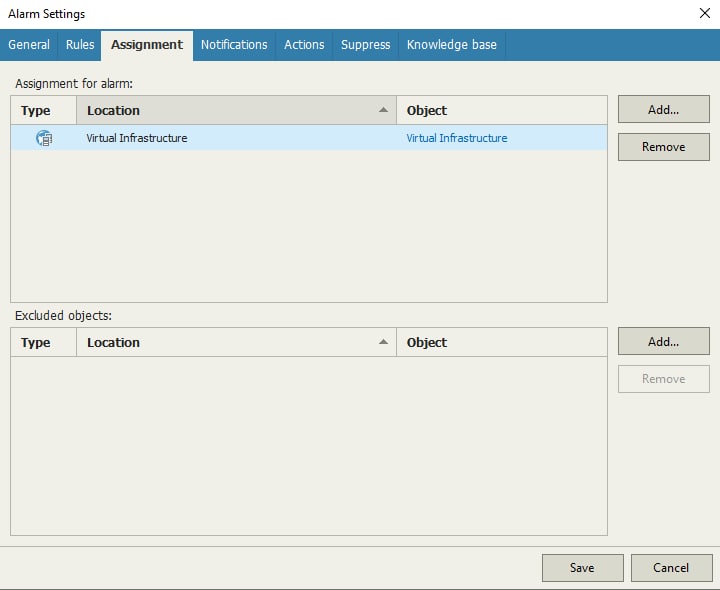Save the alarm settings
720x590 pixels.
[582, 568]
